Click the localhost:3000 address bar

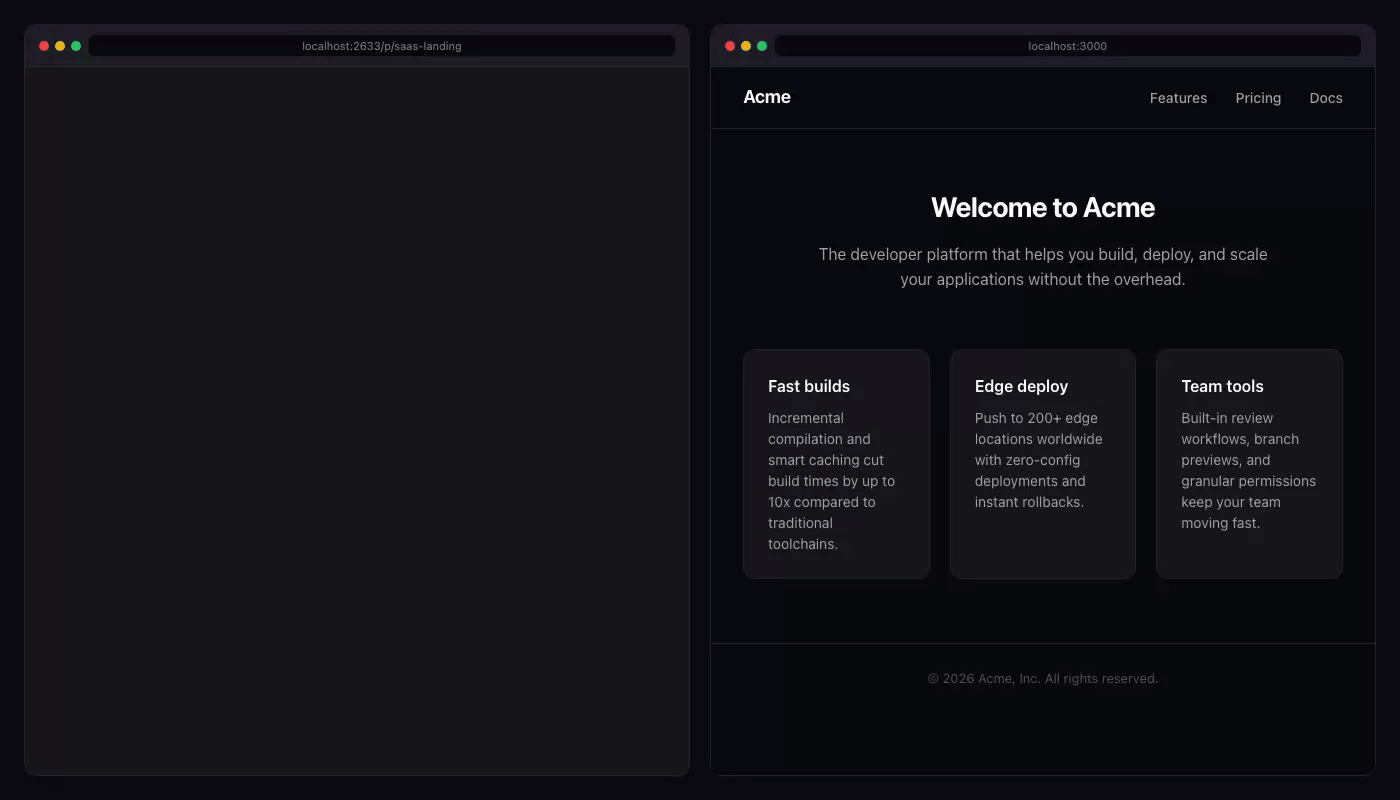click(x=1067, y=45)
